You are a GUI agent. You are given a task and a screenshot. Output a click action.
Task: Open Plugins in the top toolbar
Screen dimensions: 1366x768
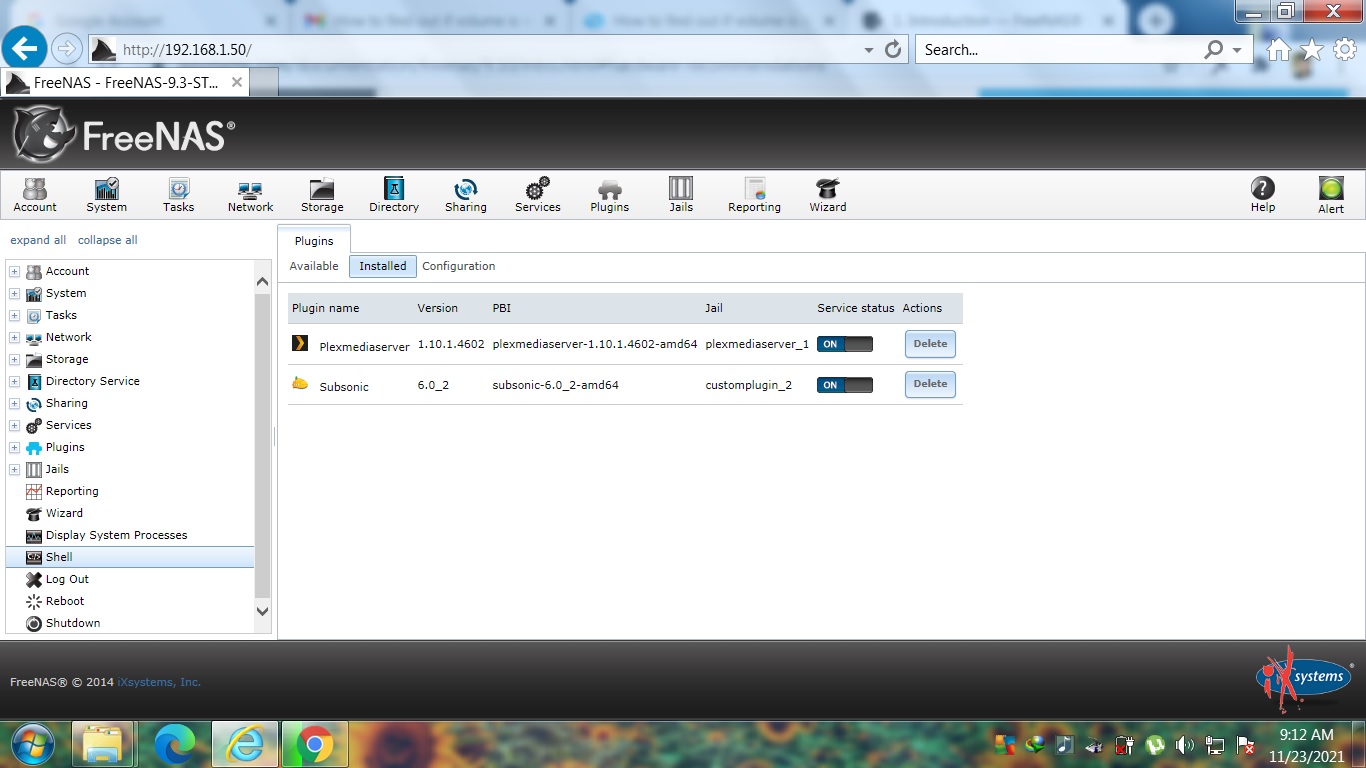tap(609, 195)
